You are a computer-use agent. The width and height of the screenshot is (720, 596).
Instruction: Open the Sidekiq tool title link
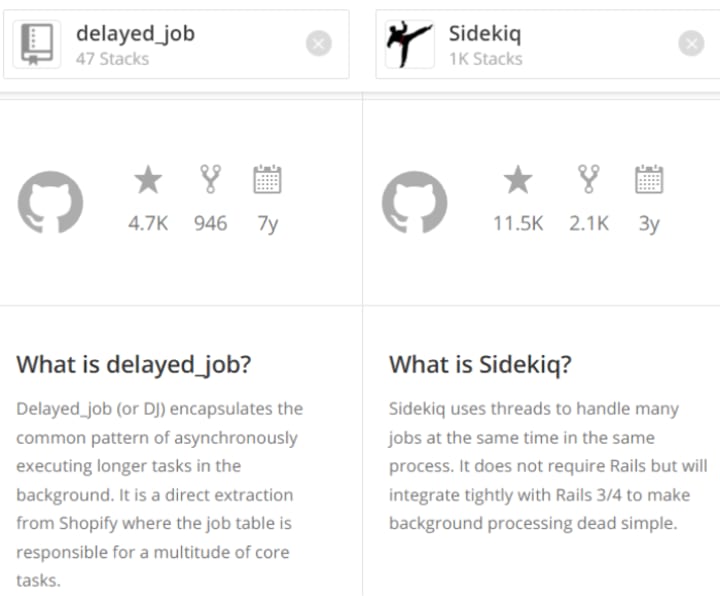[485, 34]
